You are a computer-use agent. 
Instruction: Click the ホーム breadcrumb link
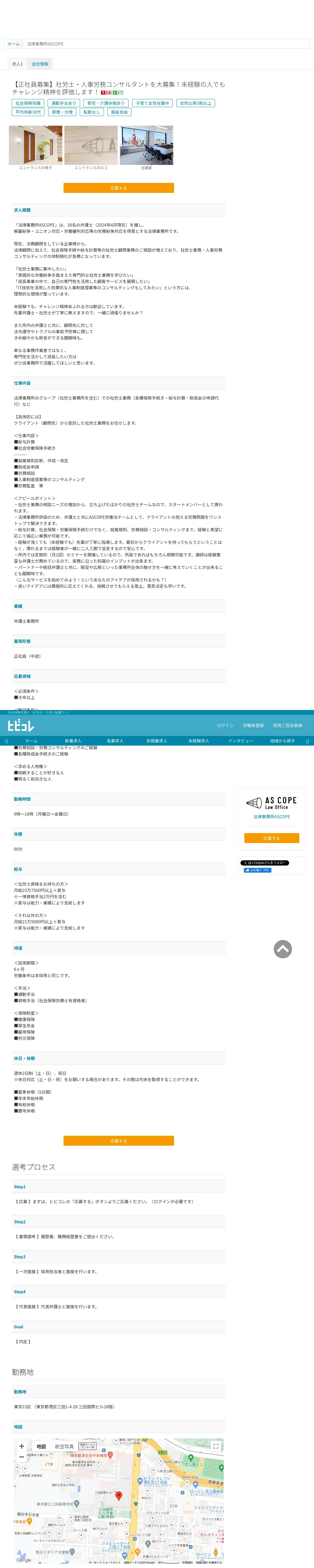pyautogui.click(x=13, y=44)
